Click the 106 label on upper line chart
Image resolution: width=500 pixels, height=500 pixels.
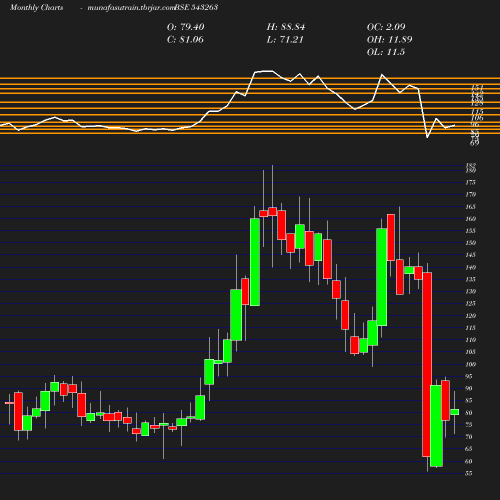coord(477,118)
